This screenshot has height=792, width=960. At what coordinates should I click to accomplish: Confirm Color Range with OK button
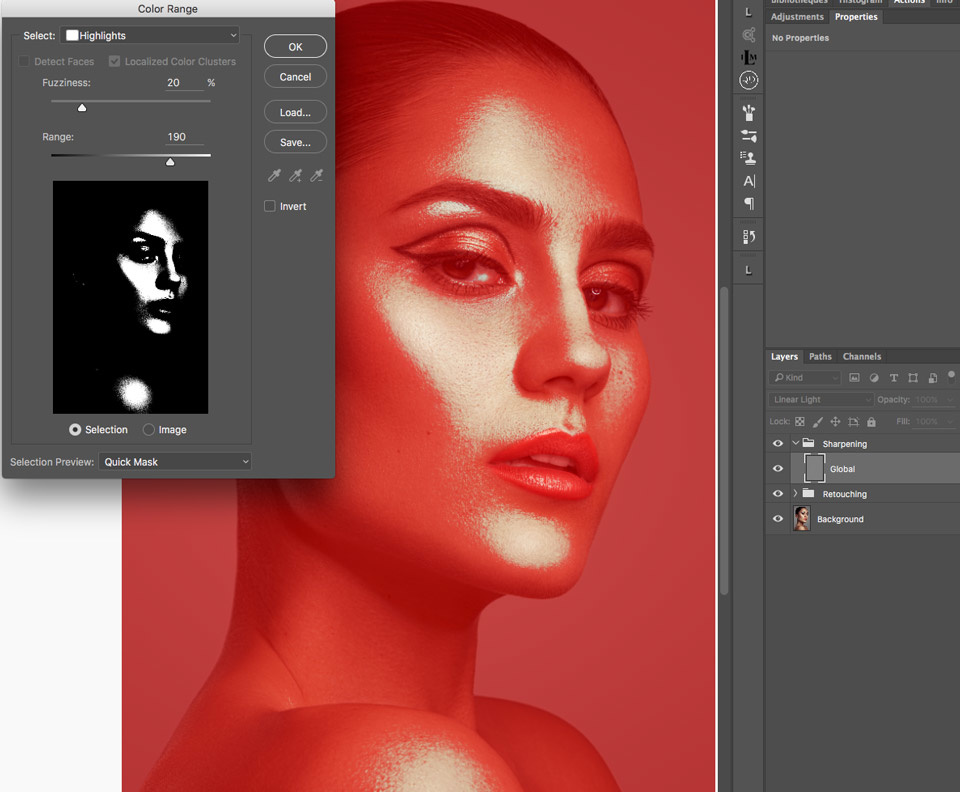pyautogui.click(x=295, y=47)
